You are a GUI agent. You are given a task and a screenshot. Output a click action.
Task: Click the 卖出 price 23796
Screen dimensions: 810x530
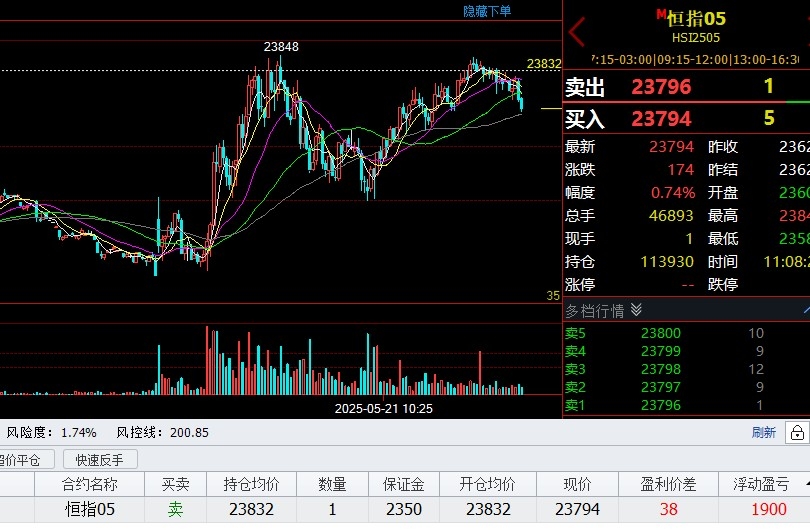661,86
